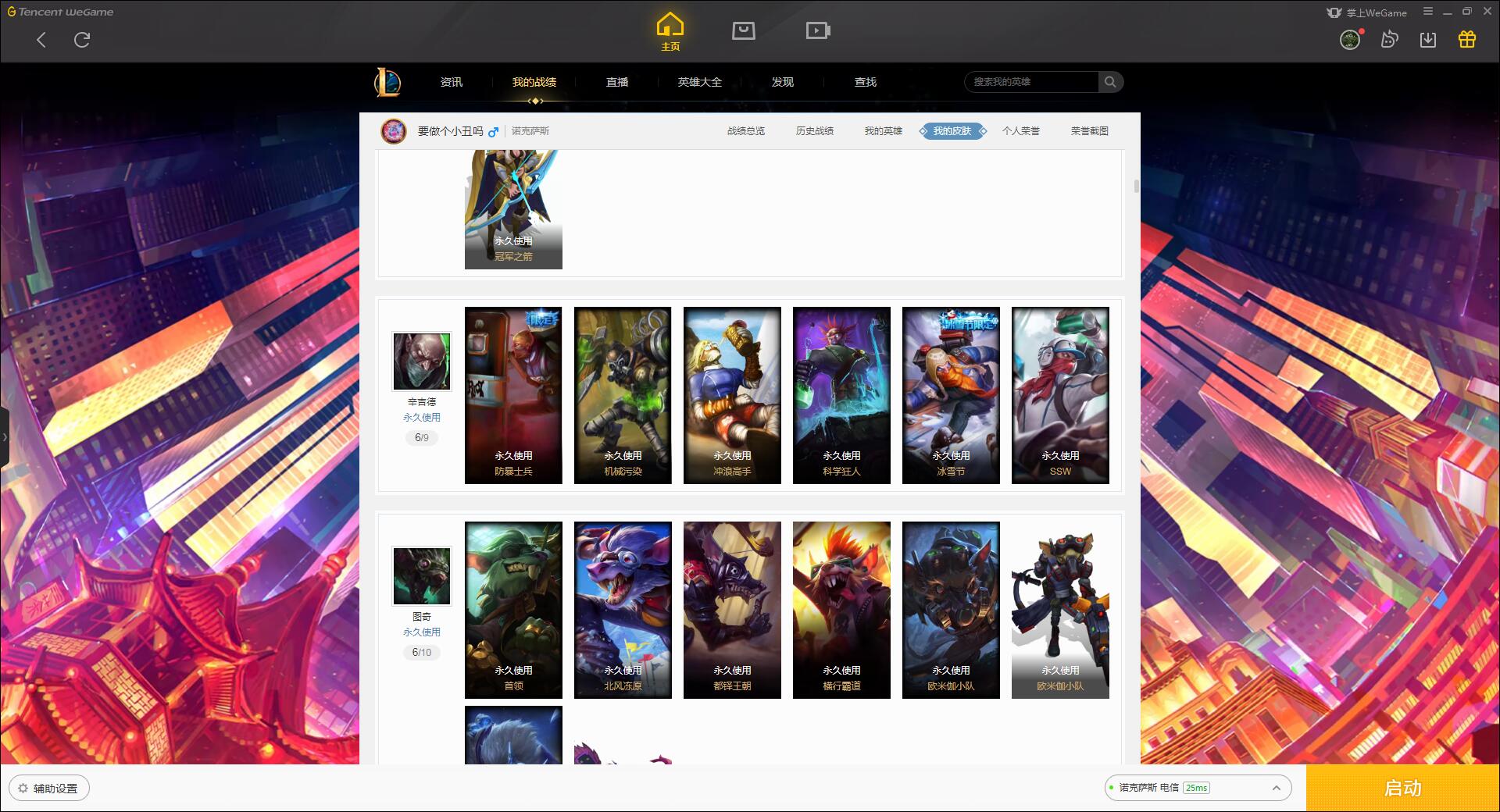
Task: Select the 我的皮肤 sub-tab
Action: (952, 131)
